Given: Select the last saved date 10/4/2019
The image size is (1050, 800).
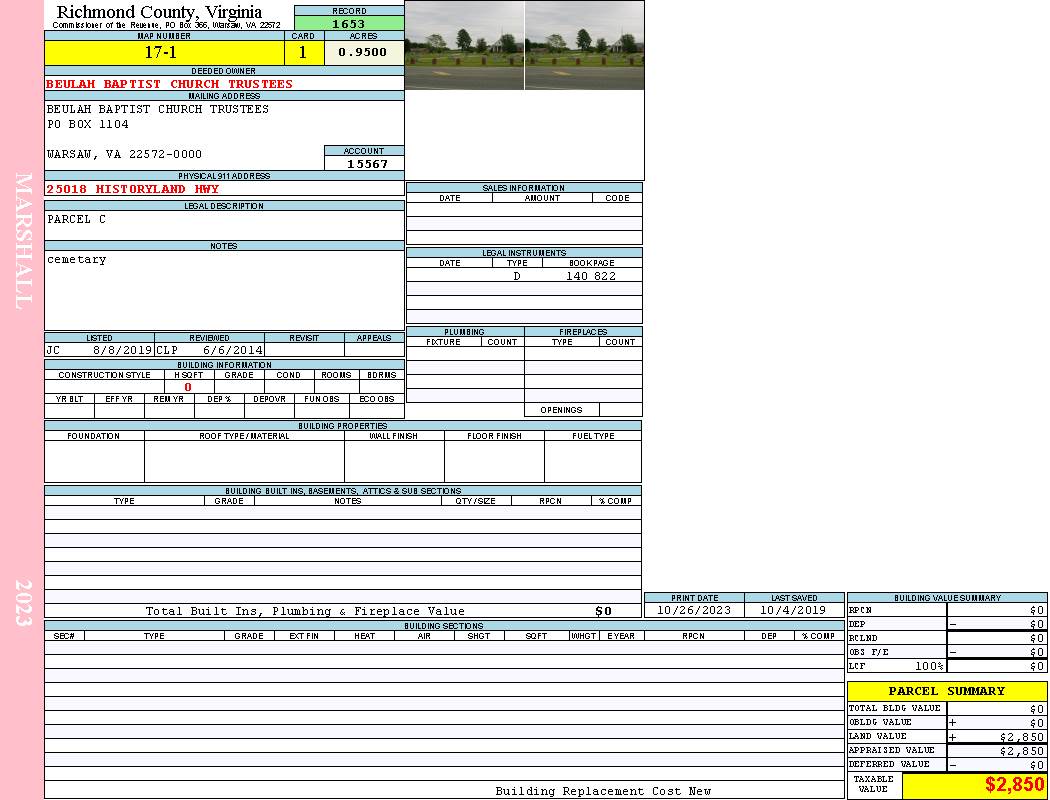Looking at the screenshot, I should coord(793,610).
